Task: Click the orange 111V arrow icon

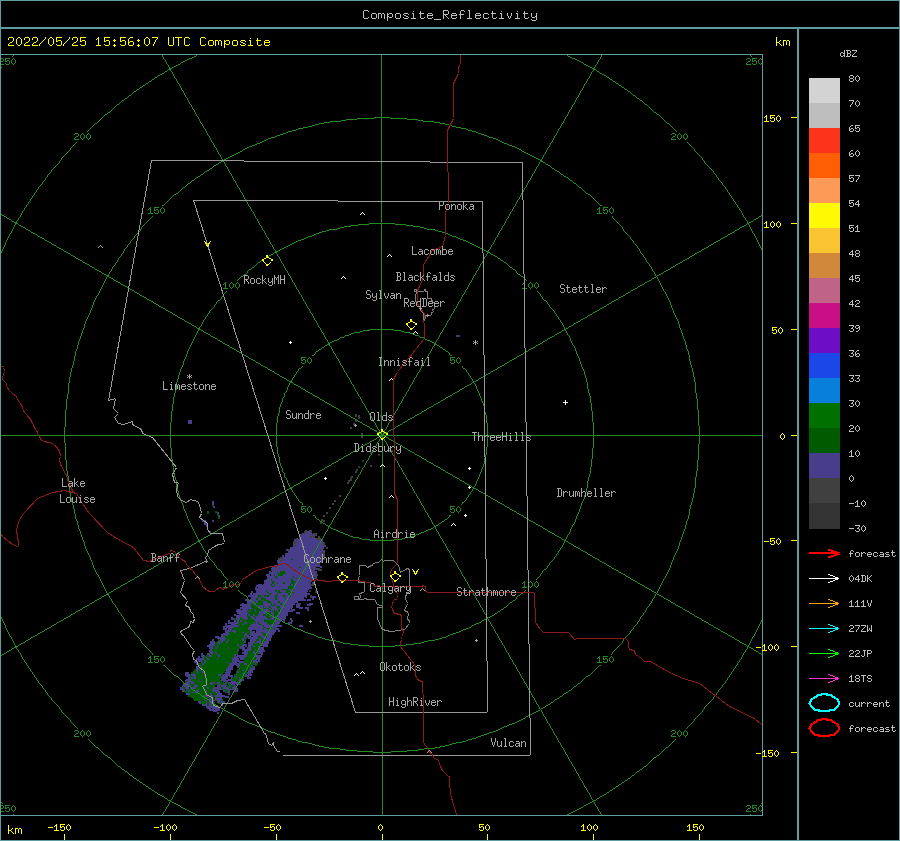Action: pyautogui.click(x=824, y=603)
